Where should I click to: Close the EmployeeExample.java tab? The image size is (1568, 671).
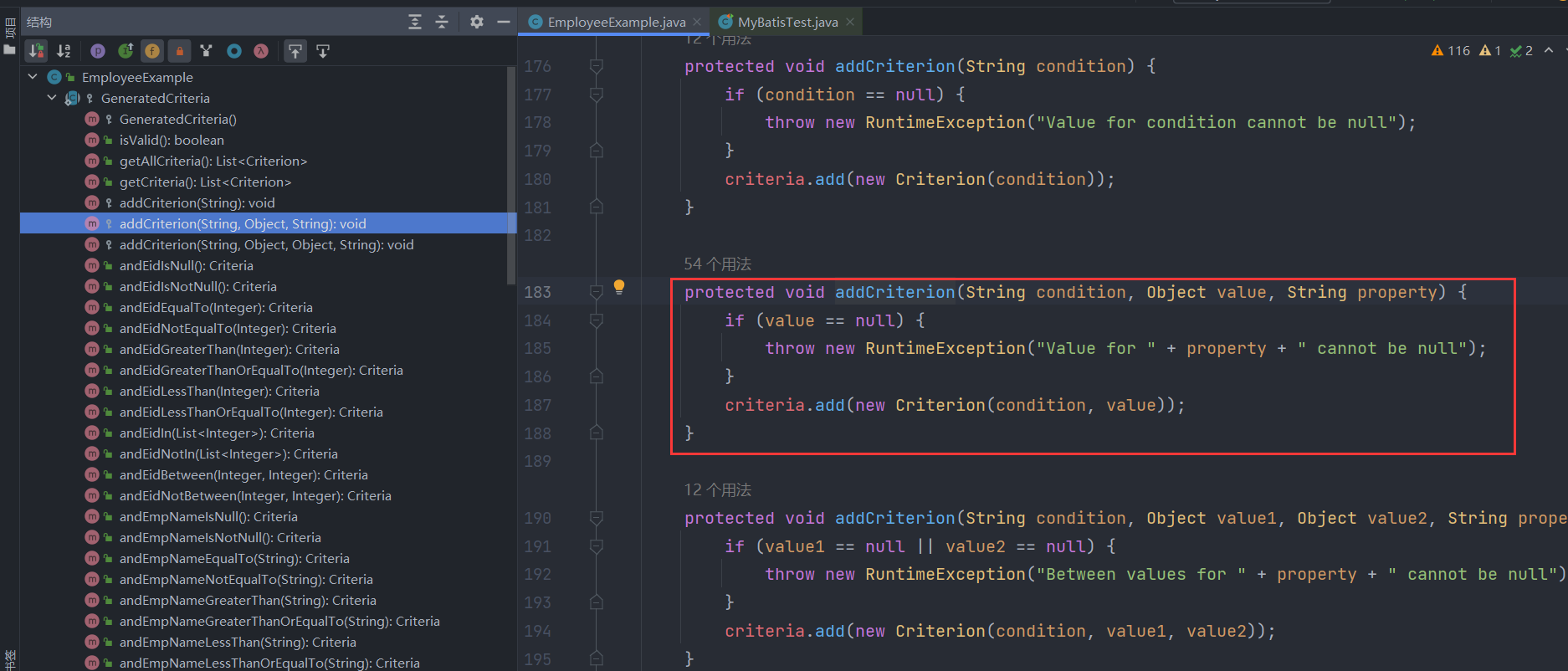point(697,22)
